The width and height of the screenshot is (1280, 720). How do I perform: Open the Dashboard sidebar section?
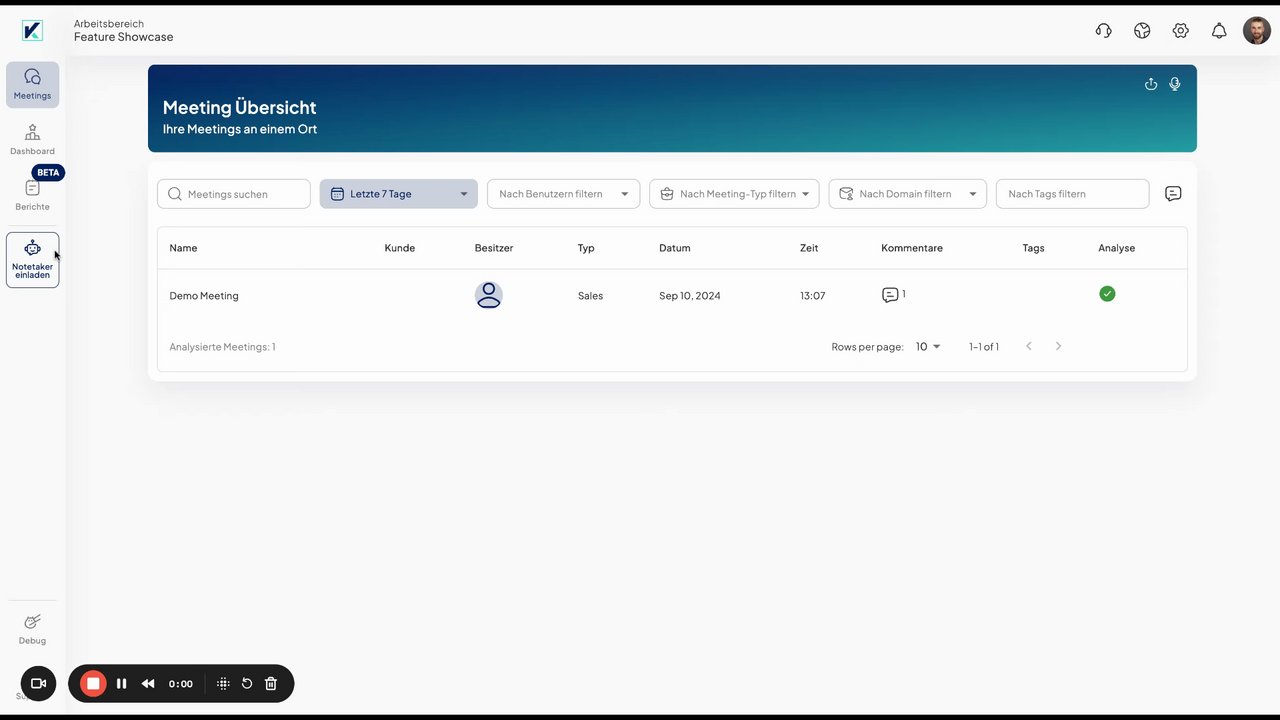(32, 140)
